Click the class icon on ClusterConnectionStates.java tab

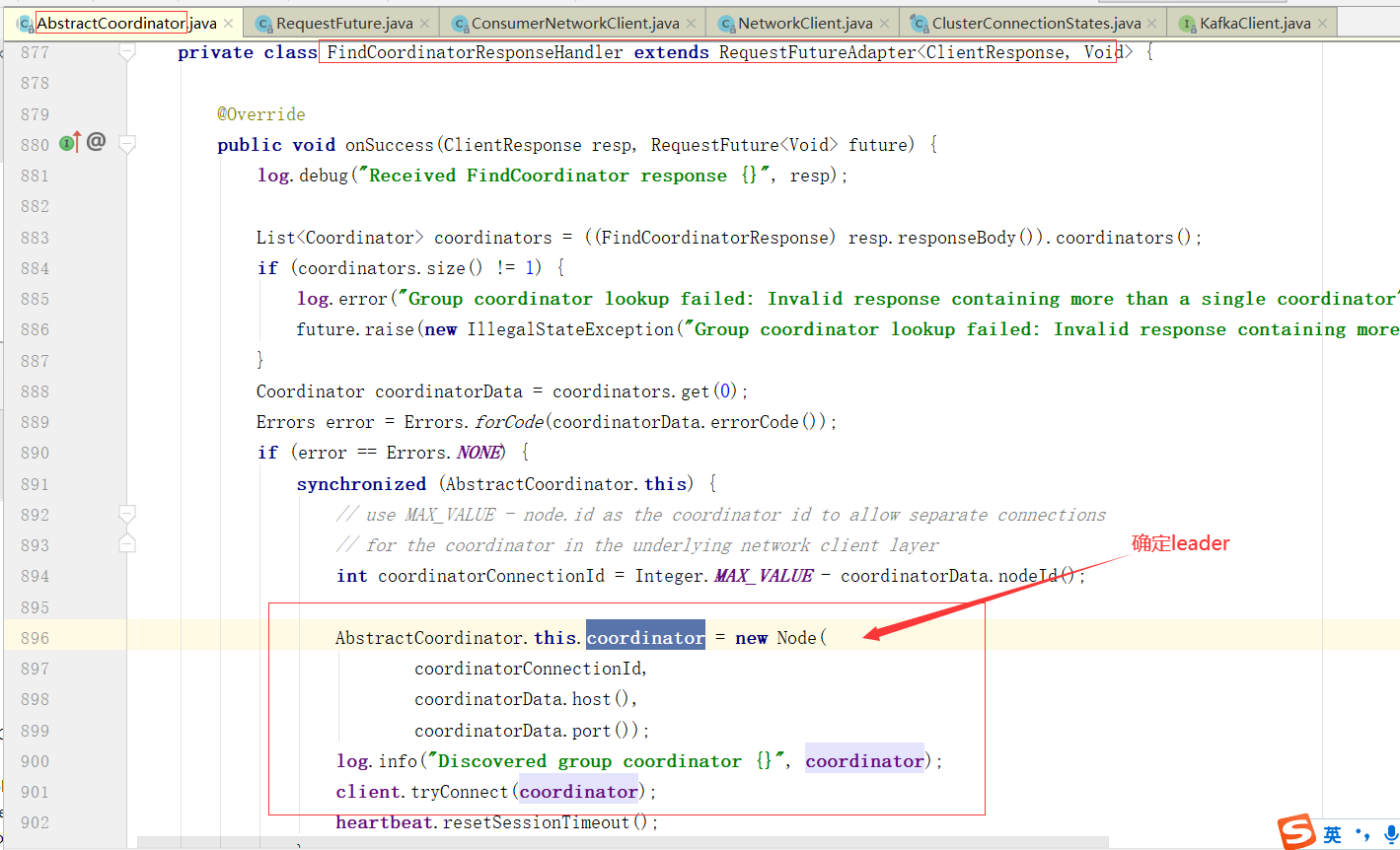point(919,24)
